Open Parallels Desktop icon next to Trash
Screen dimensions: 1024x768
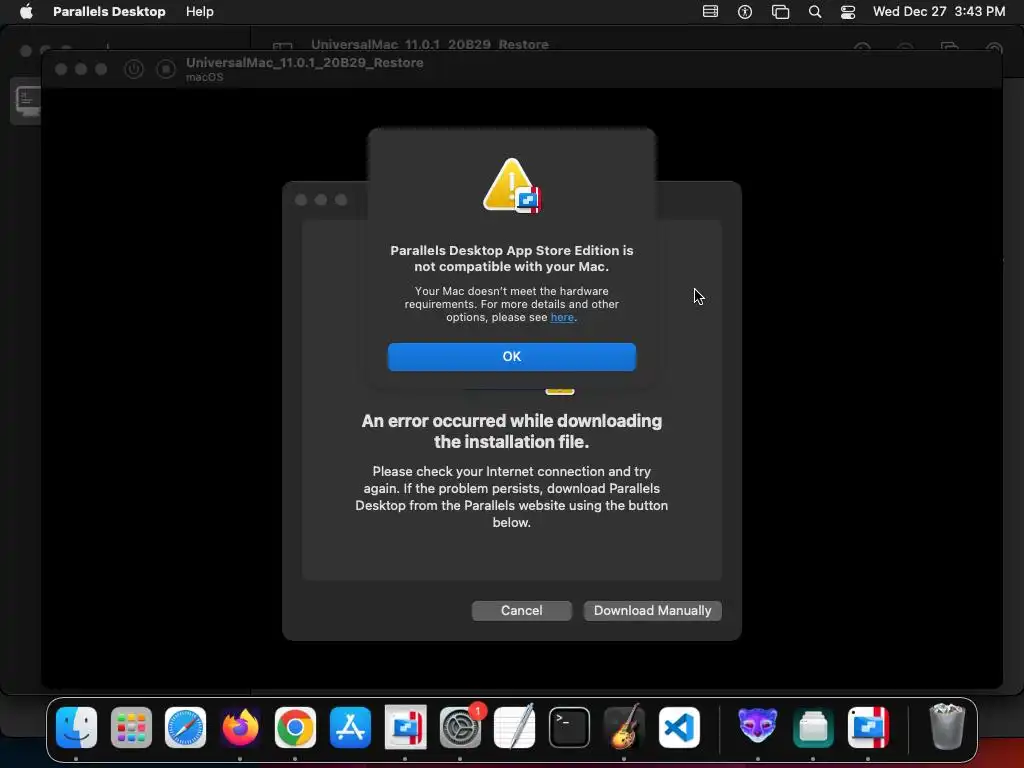coord(868,728)
